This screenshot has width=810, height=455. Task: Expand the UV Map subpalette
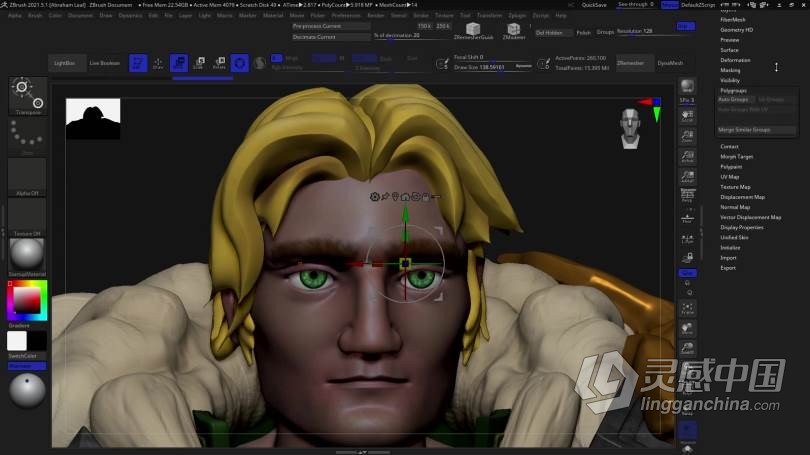729,177
